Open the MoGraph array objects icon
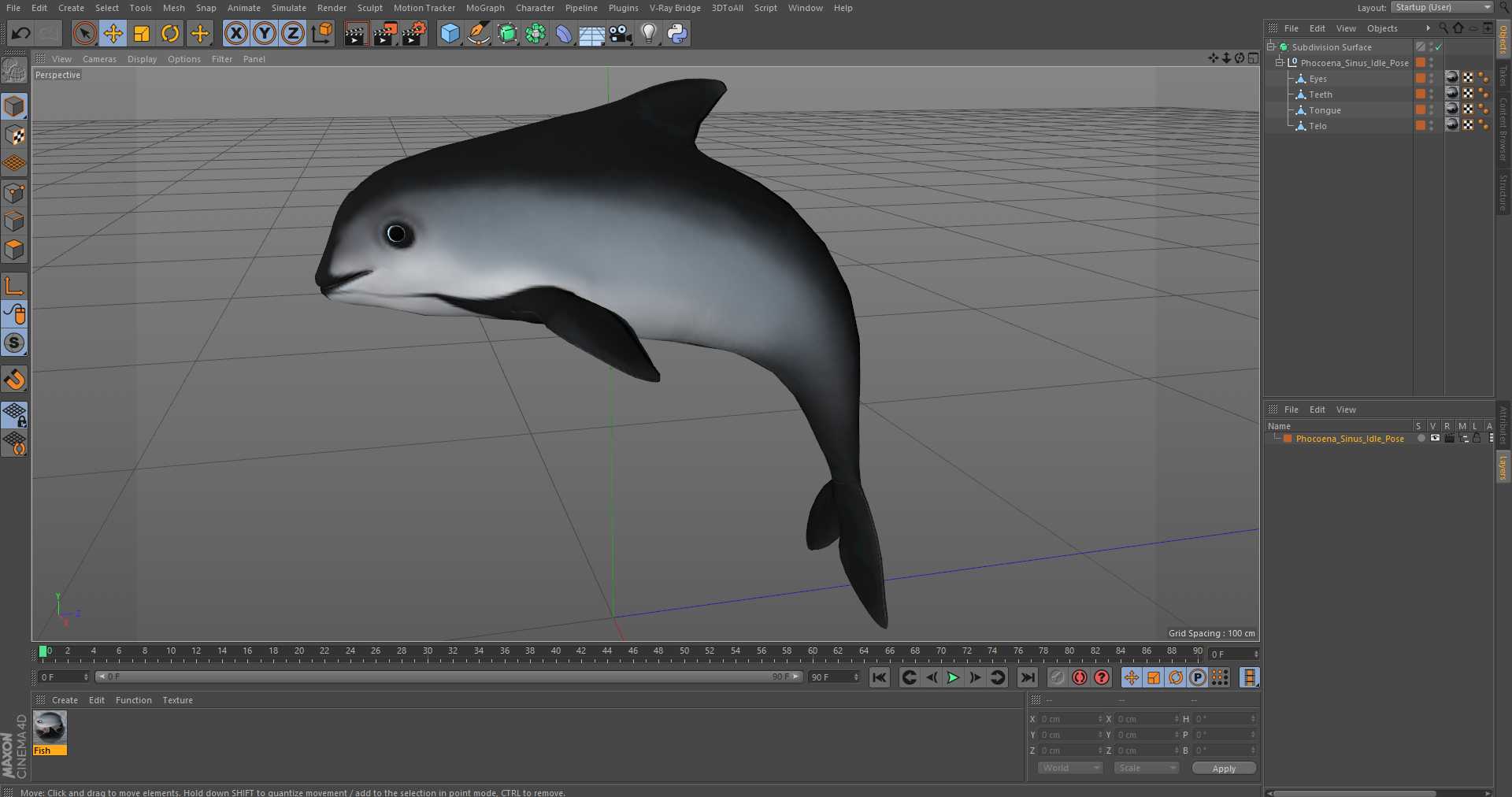1512x797 pixels. coord(535,33)
